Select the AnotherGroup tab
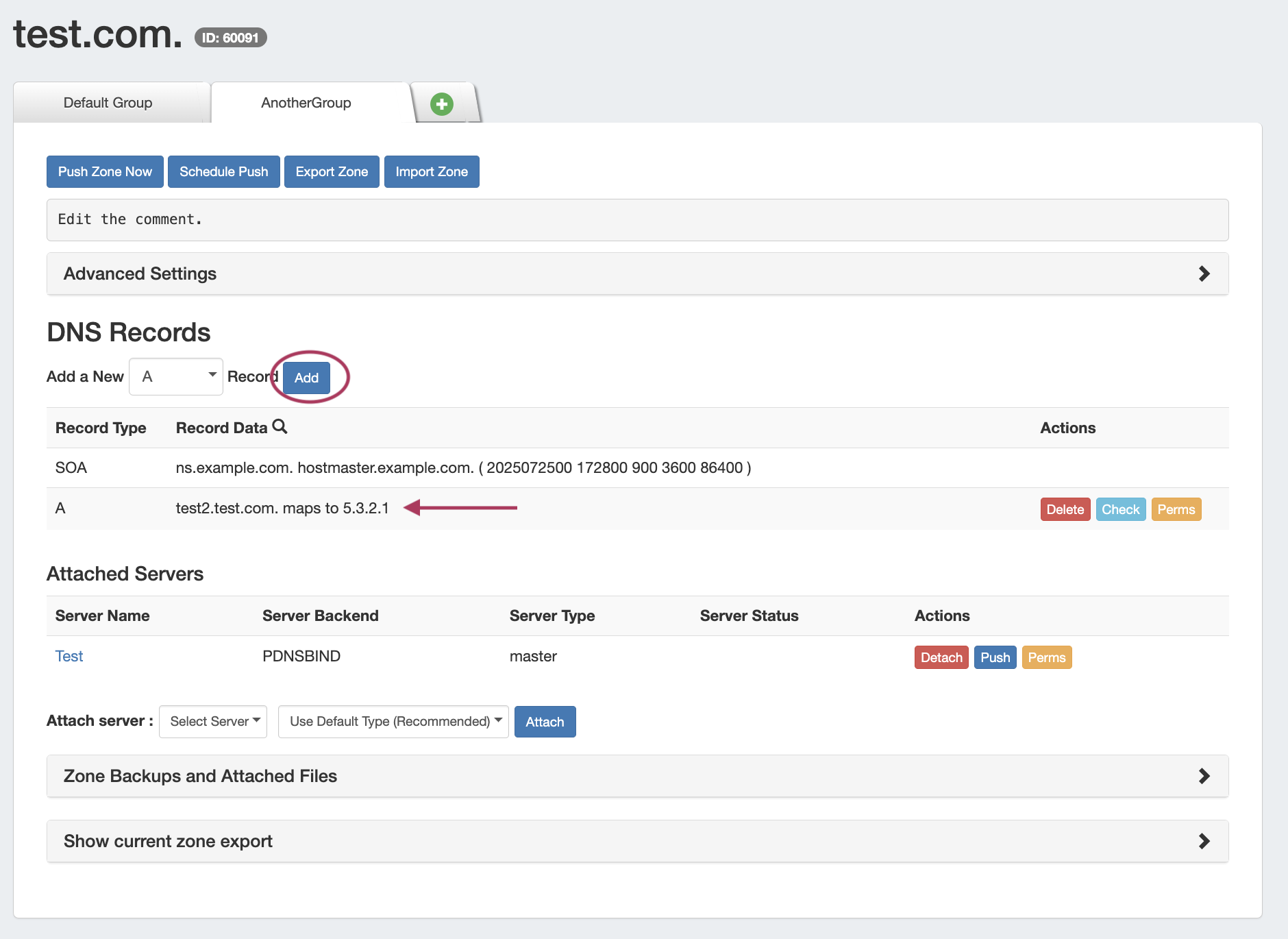 coord(306,103)
